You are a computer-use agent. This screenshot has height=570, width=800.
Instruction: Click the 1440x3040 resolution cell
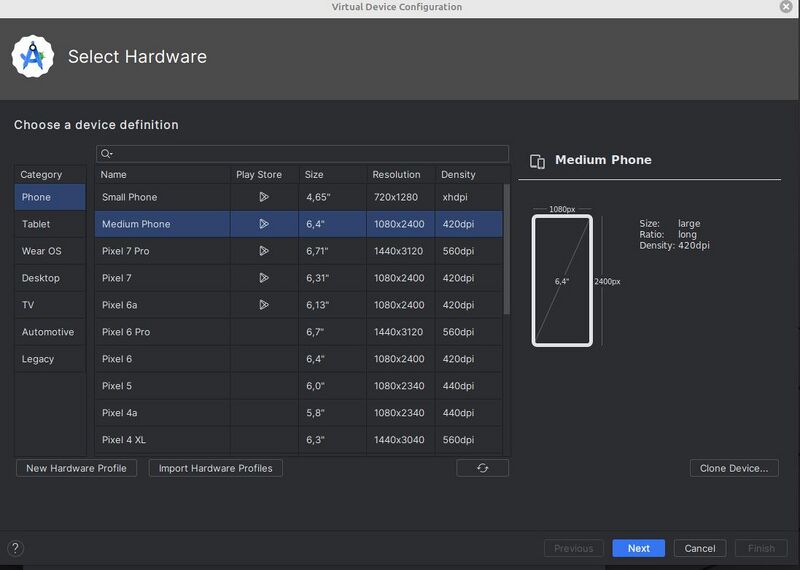399,440
